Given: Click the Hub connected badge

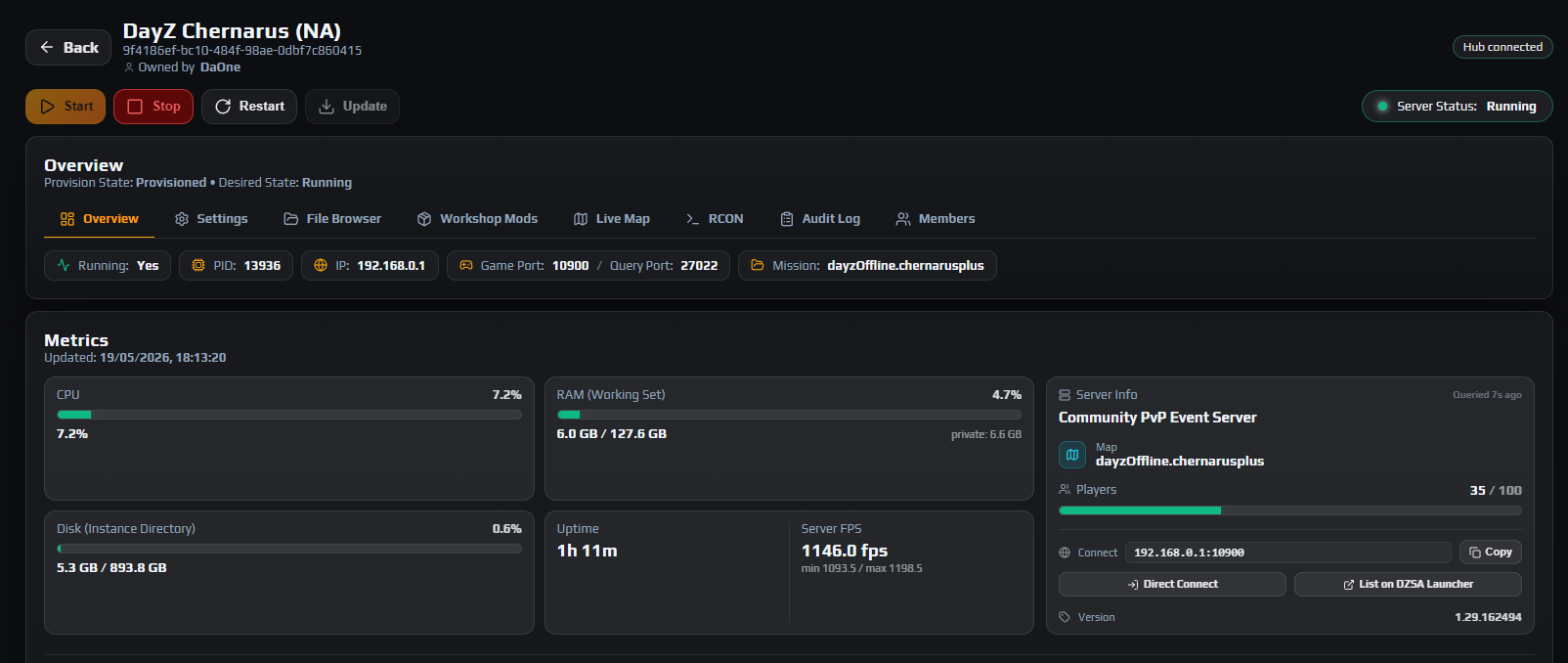Looking at the screenshot, I should click(1503, 47).
